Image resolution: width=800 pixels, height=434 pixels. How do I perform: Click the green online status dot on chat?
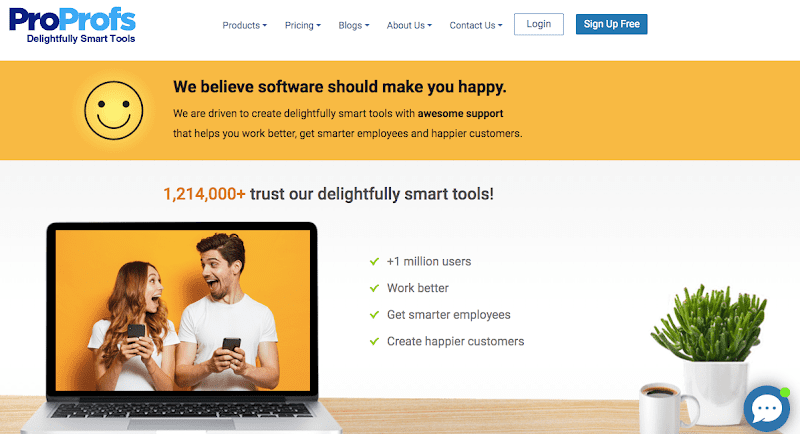coord(785,392)
